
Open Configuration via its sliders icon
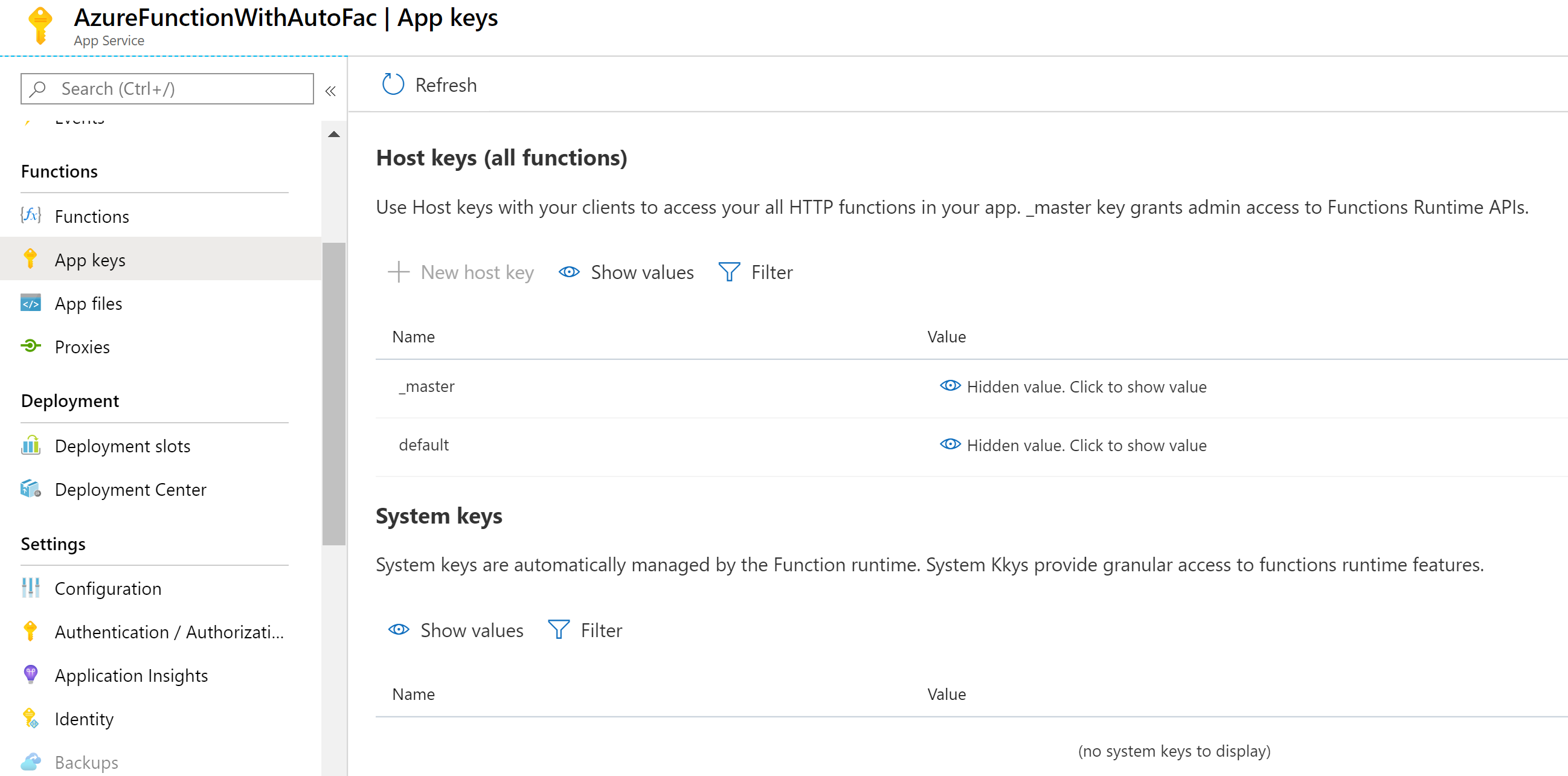point(30,588)
